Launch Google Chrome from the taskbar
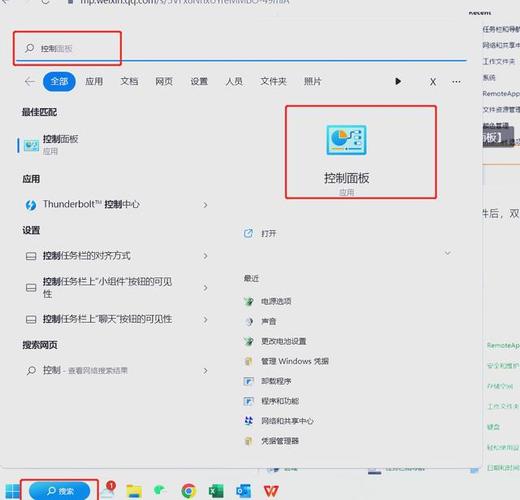This screenshot has width=520, height=500. [189, 491]
